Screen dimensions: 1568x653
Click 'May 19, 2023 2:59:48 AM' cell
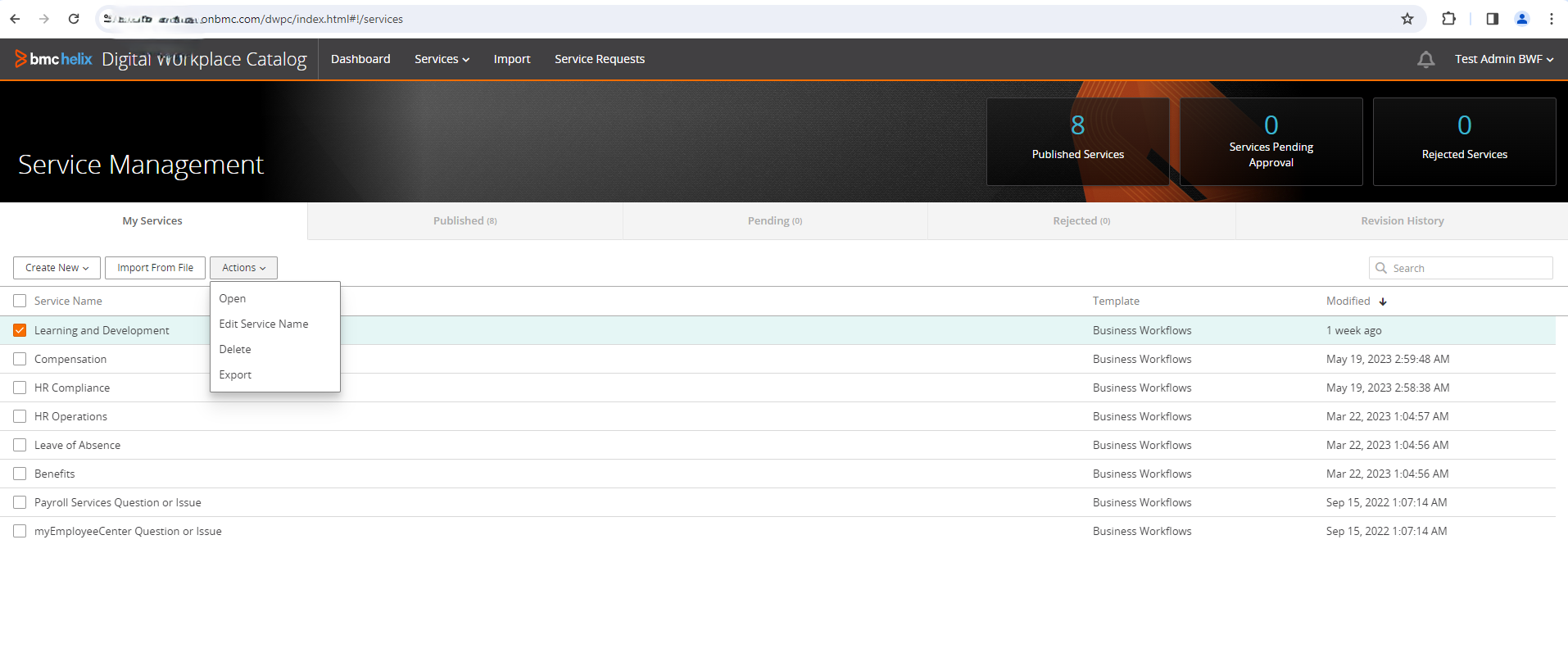[1388, 359]
